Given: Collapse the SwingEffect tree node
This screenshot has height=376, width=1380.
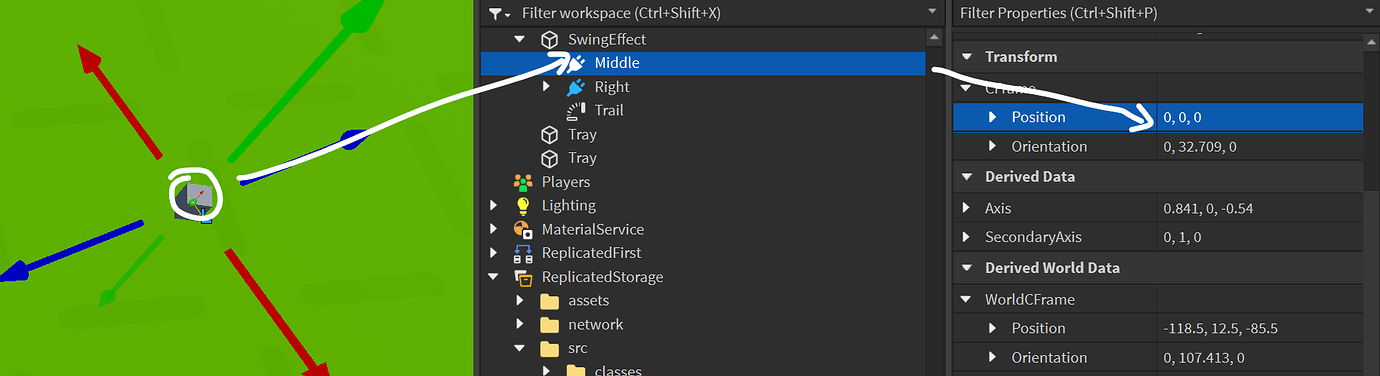Looking at the screenshot, I should click(x=519, y=39).
